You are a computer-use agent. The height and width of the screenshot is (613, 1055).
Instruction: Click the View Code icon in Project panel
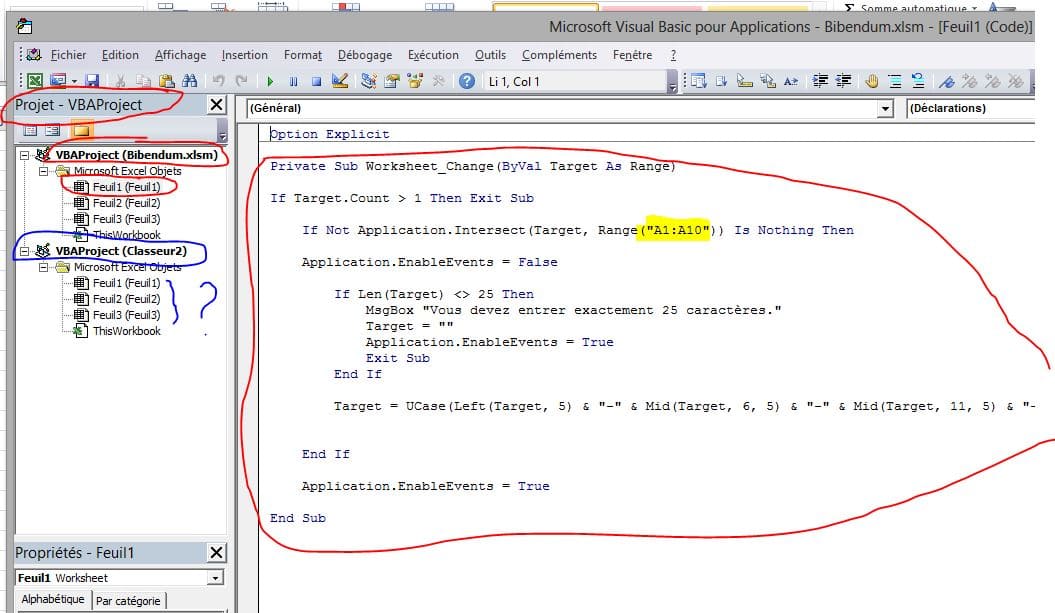30,131
